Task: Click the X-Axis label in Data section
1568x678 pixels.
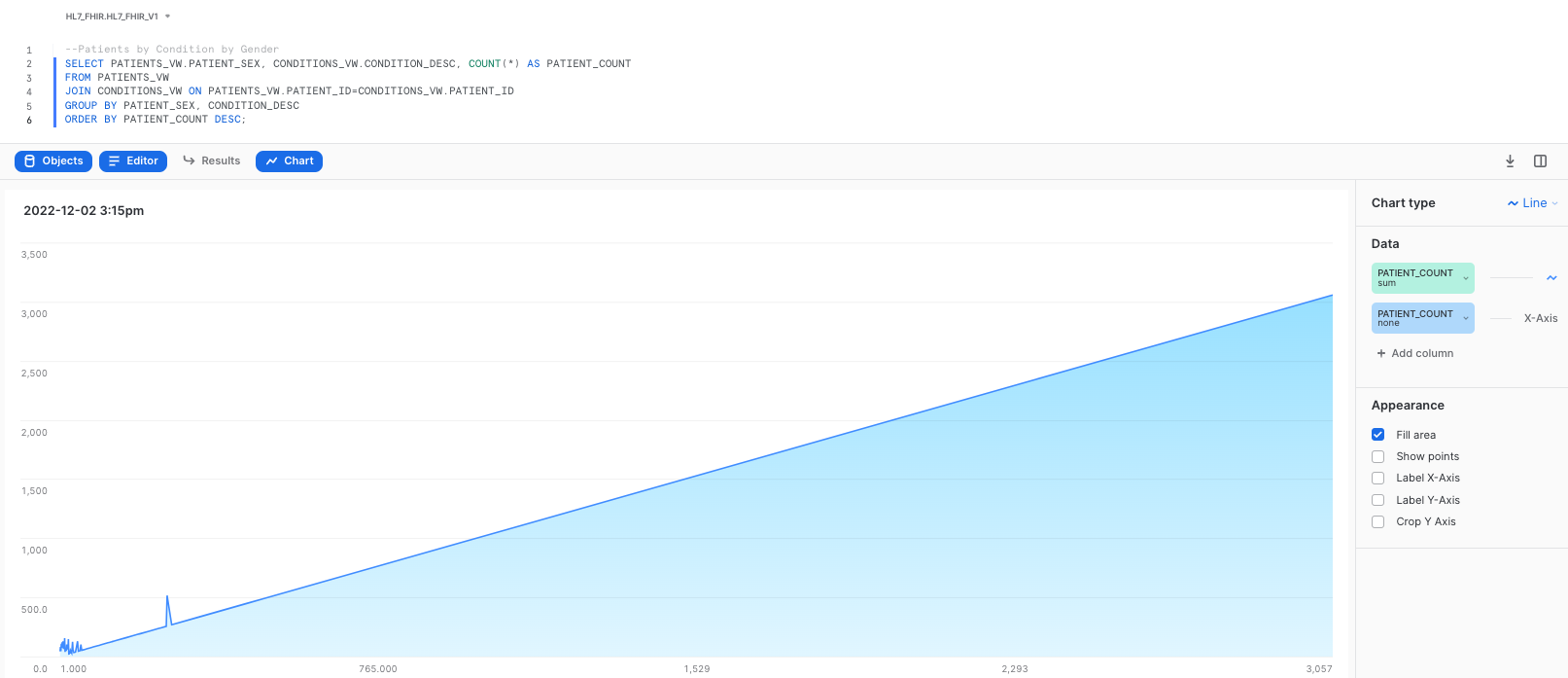Action: point(1540,318)
